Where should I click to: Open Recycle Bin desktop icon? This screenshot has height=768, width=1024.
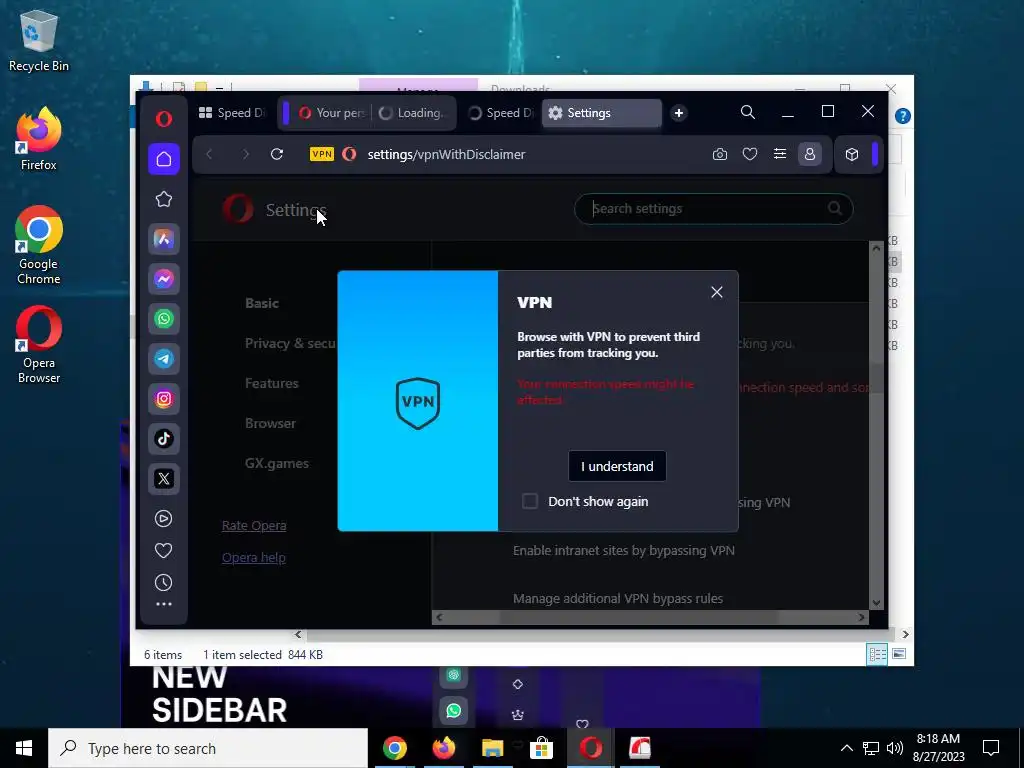point(39,40)
